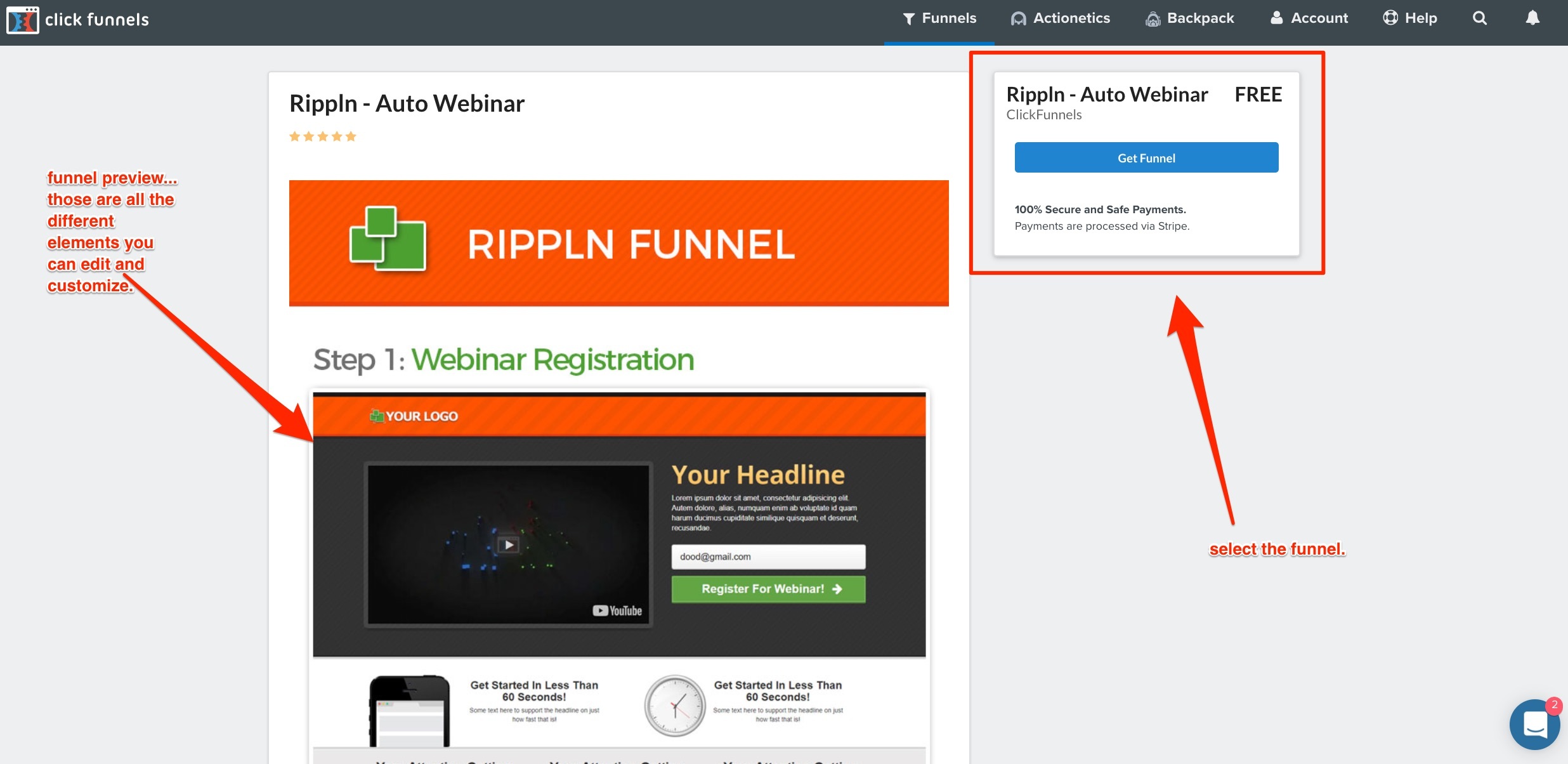Screen dimensions: 1568x764
Task: Click the 'Rippln - Auto Webinar' page title
Action: pos(407,103)
